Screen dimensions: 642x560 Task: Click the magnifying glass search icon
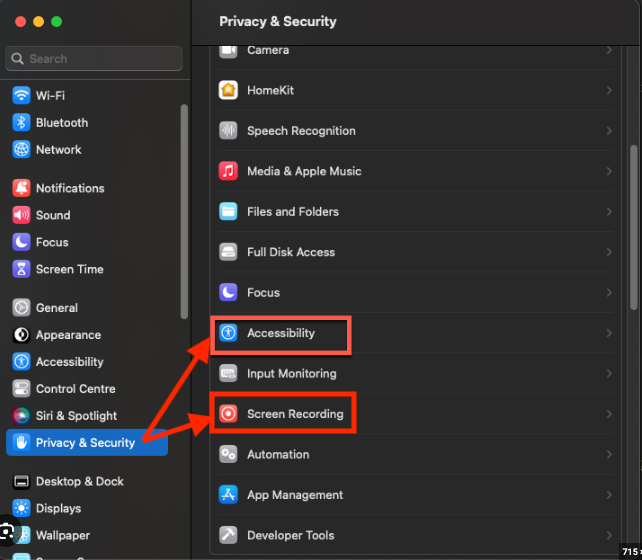pos(17,59)
